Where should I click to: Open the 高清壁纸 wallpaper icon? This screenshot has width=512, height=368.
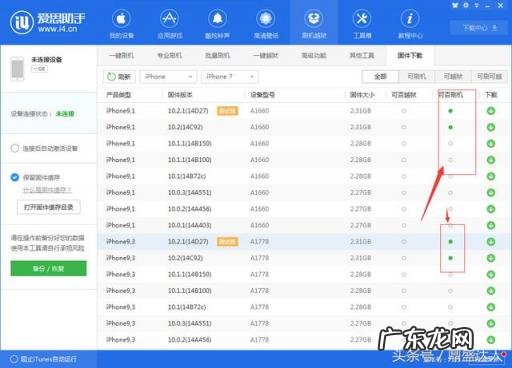(266, 23)
